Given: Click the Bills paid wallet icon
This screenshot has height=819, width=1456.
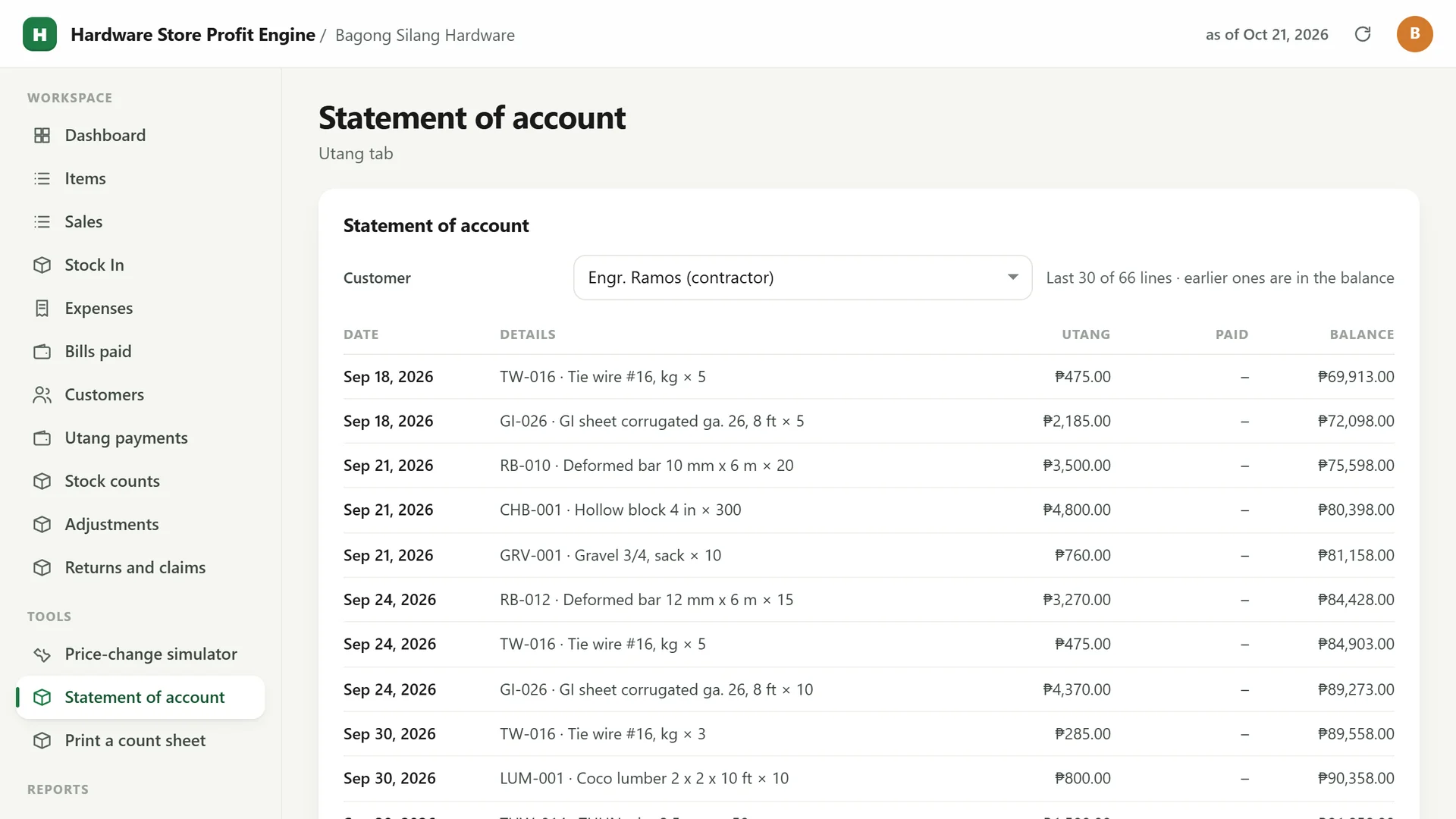Looking at the screenshot, I should 42,351.
